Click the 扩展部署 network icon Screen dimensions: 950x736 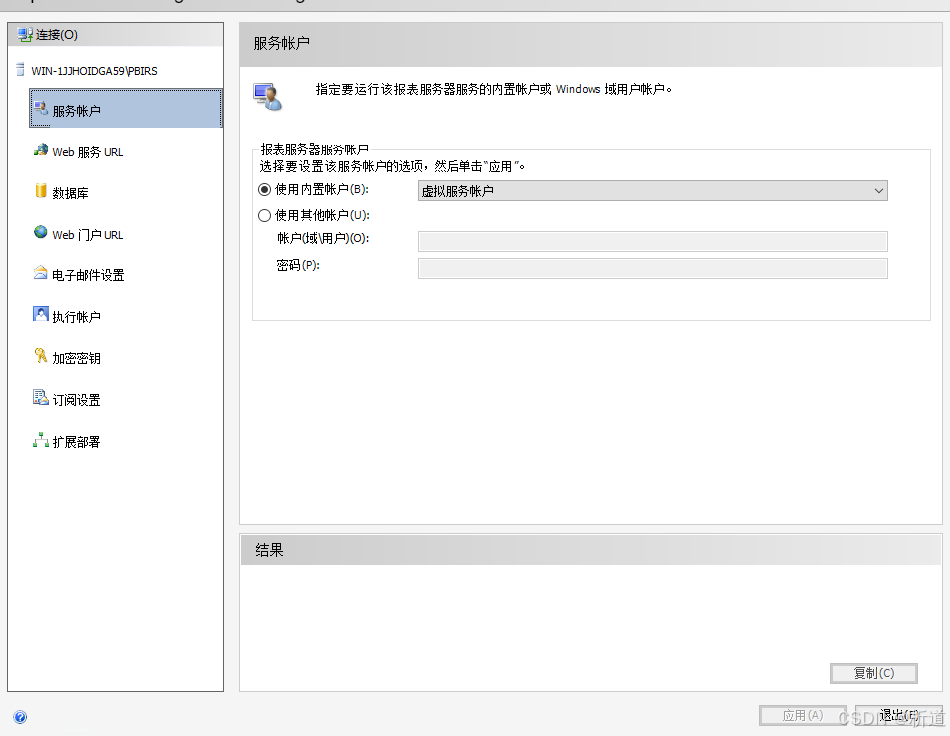[40, 440]
